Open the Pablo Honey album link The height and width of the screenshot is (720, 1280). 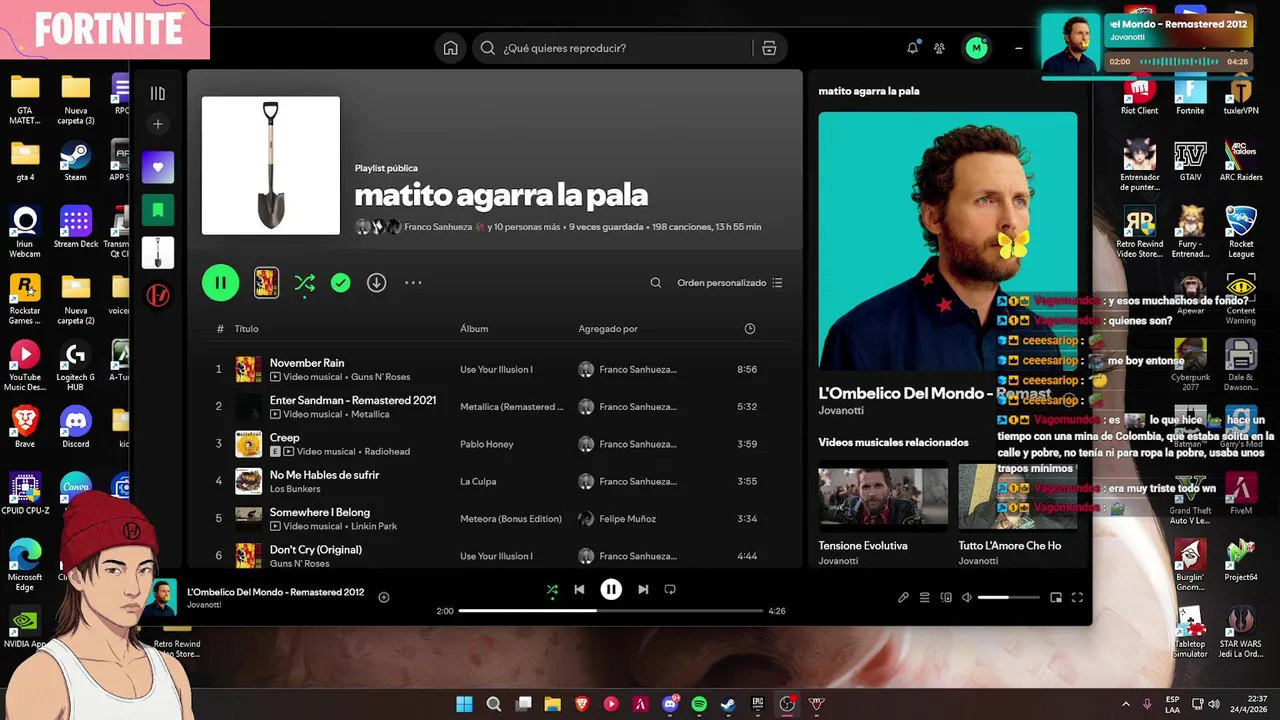(x=487, y=444)
